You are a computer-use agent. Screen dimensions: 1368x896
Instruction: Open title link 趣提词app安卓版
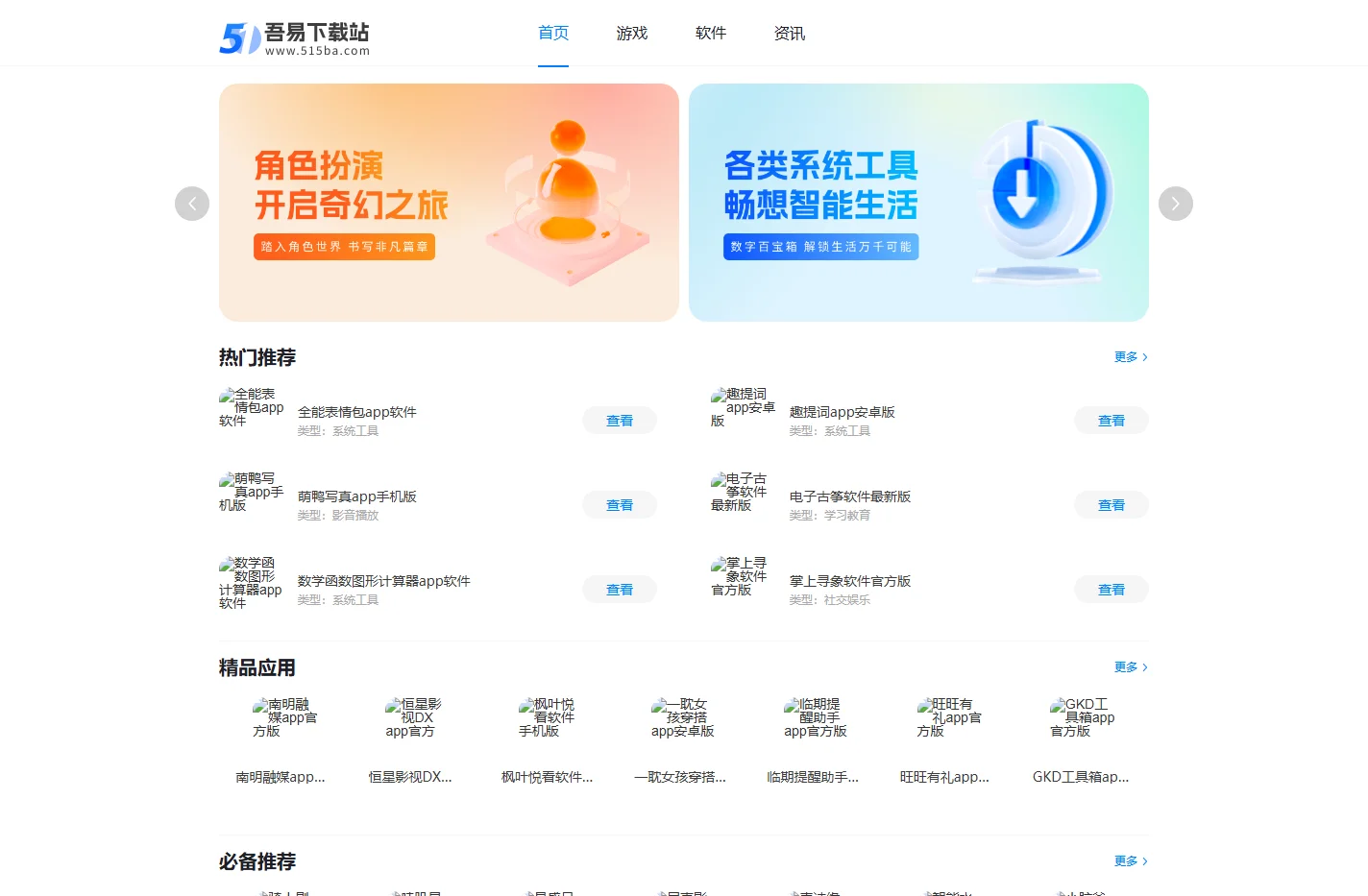pos(843,412)
